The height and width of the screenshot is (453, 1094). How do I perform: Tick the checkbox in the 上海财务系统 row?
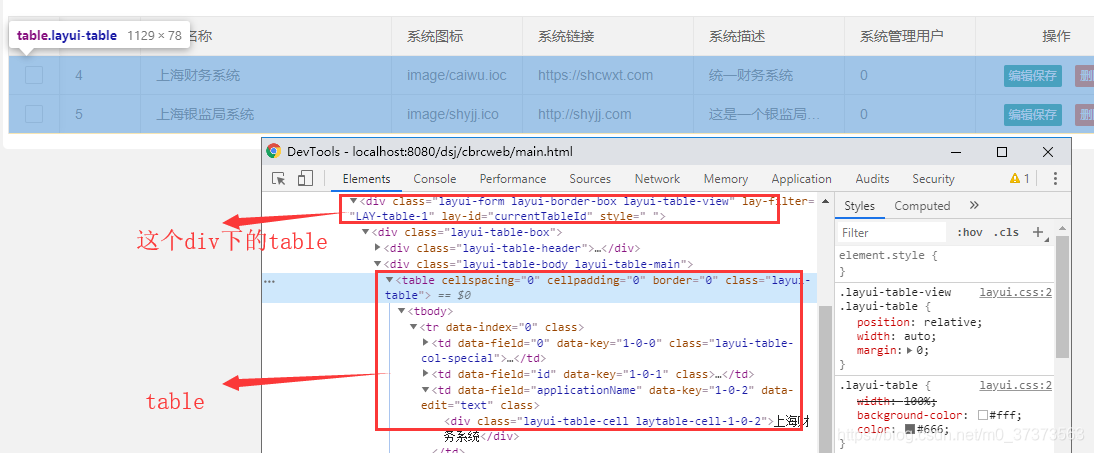tap(33, 75)
